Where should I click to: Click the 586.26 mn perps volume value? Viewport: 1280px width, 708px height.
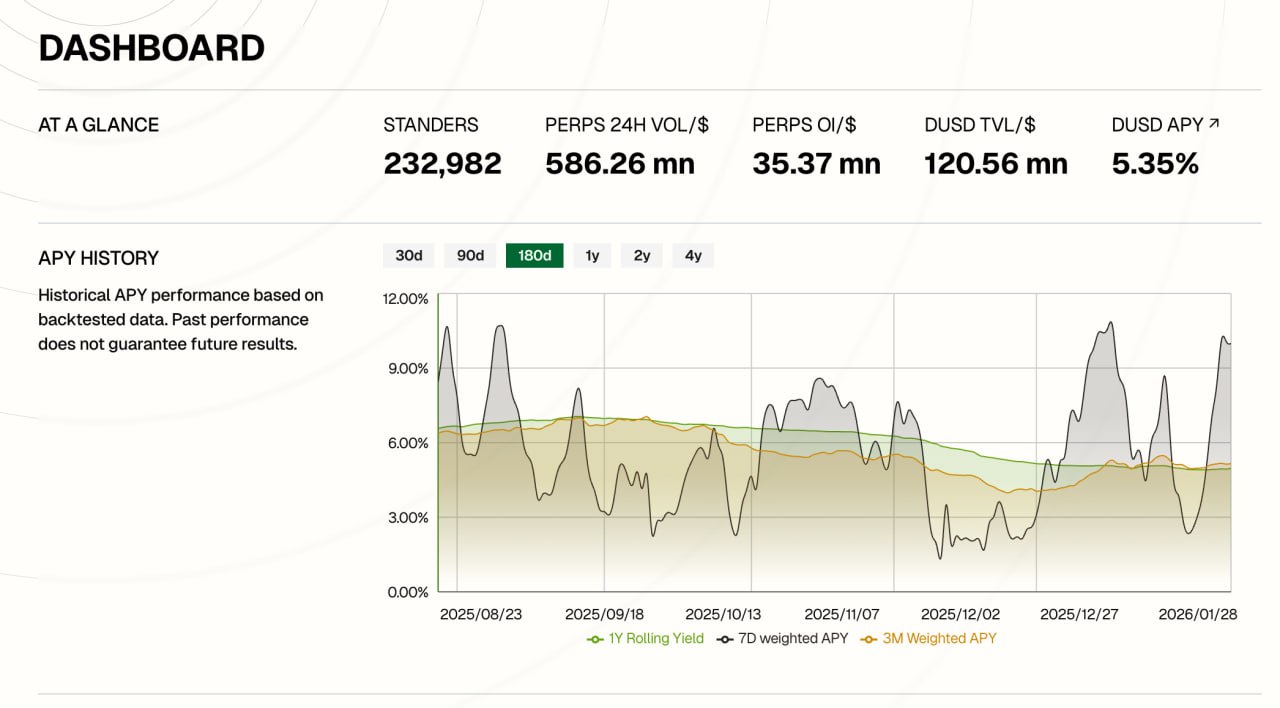(620, 164)
